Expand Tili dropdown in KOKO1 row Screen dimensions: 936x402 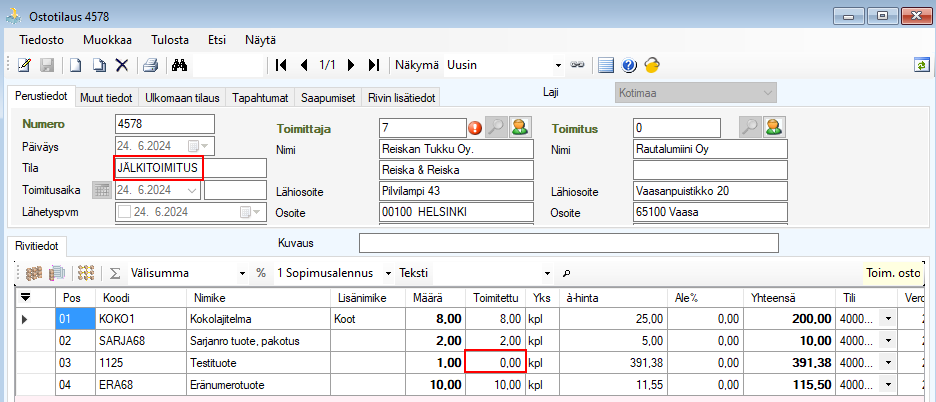click(884, 319)
